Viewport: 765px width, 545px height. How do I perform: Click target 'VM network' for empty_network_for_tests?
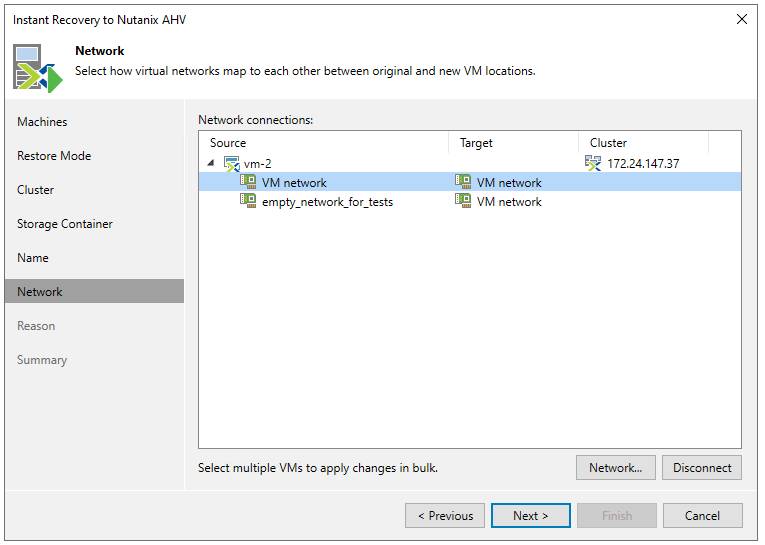click(509, 202)
